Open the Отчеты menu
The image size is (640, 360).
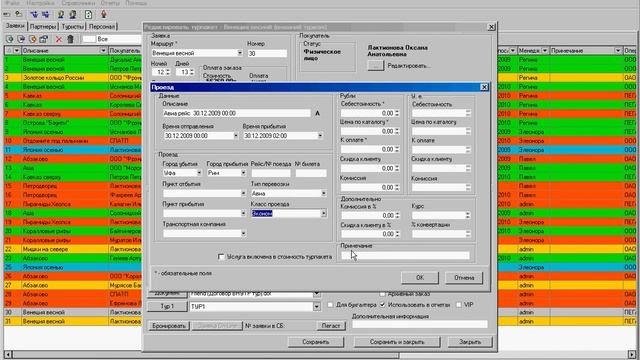110,3
